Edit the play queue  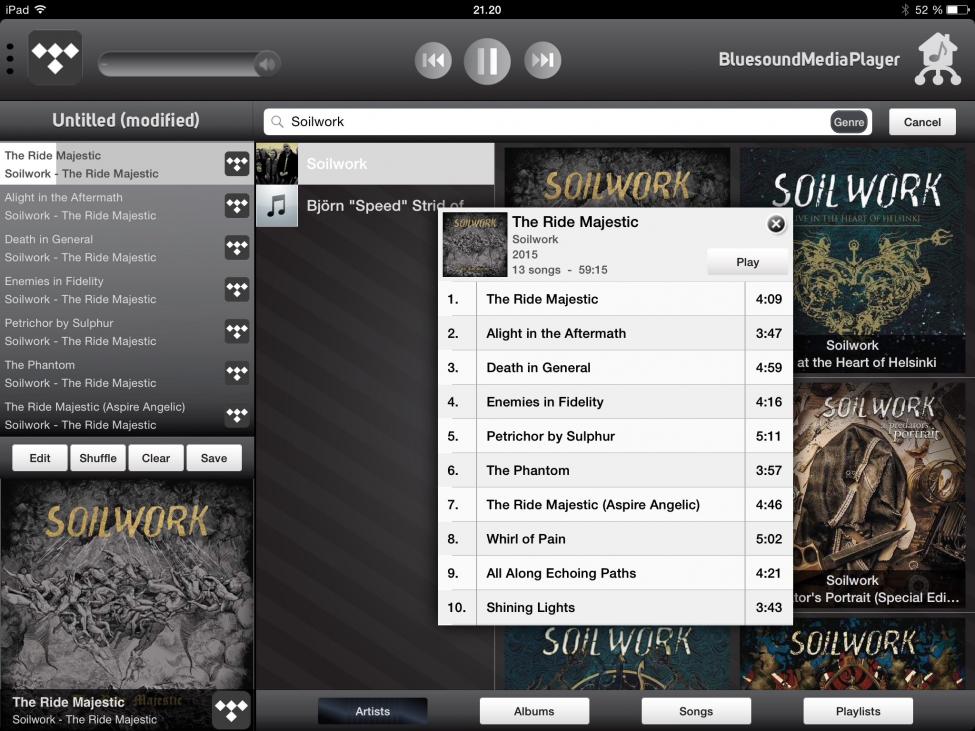coord(40,458)
